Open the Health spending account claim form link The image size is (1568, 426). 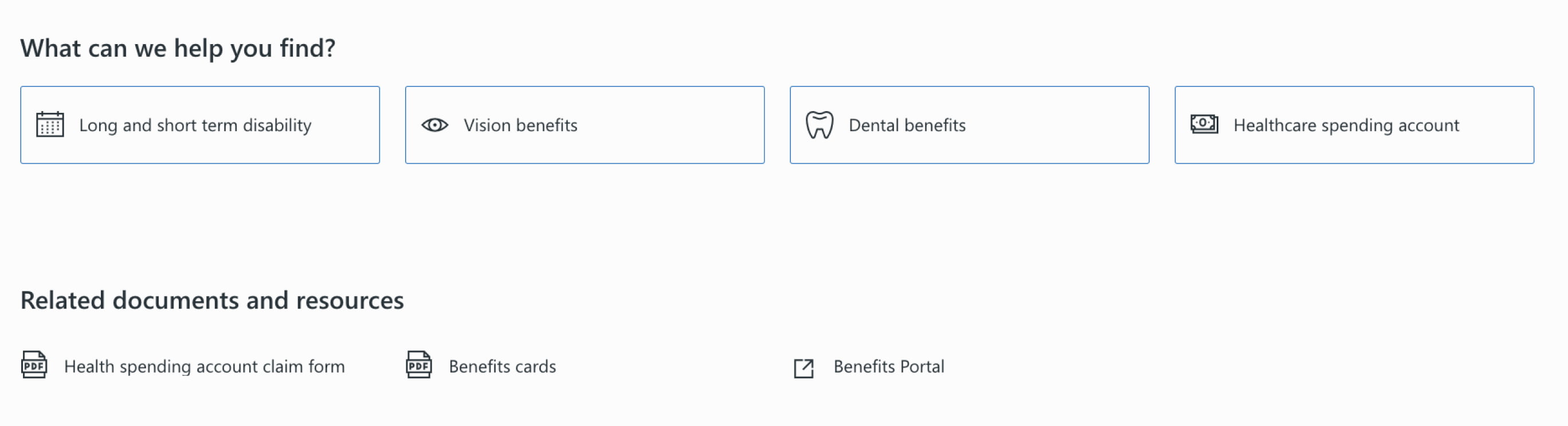[205, 366]
